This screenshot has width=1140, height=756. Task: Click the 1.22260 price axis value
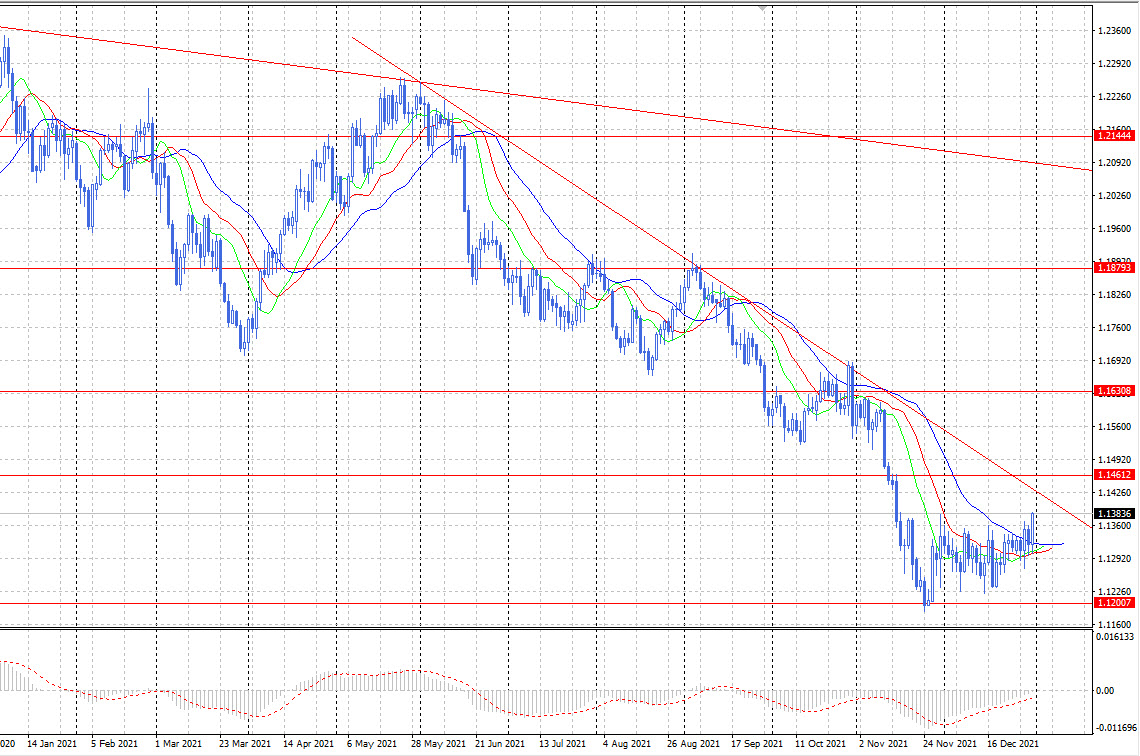click(1114, 97)
